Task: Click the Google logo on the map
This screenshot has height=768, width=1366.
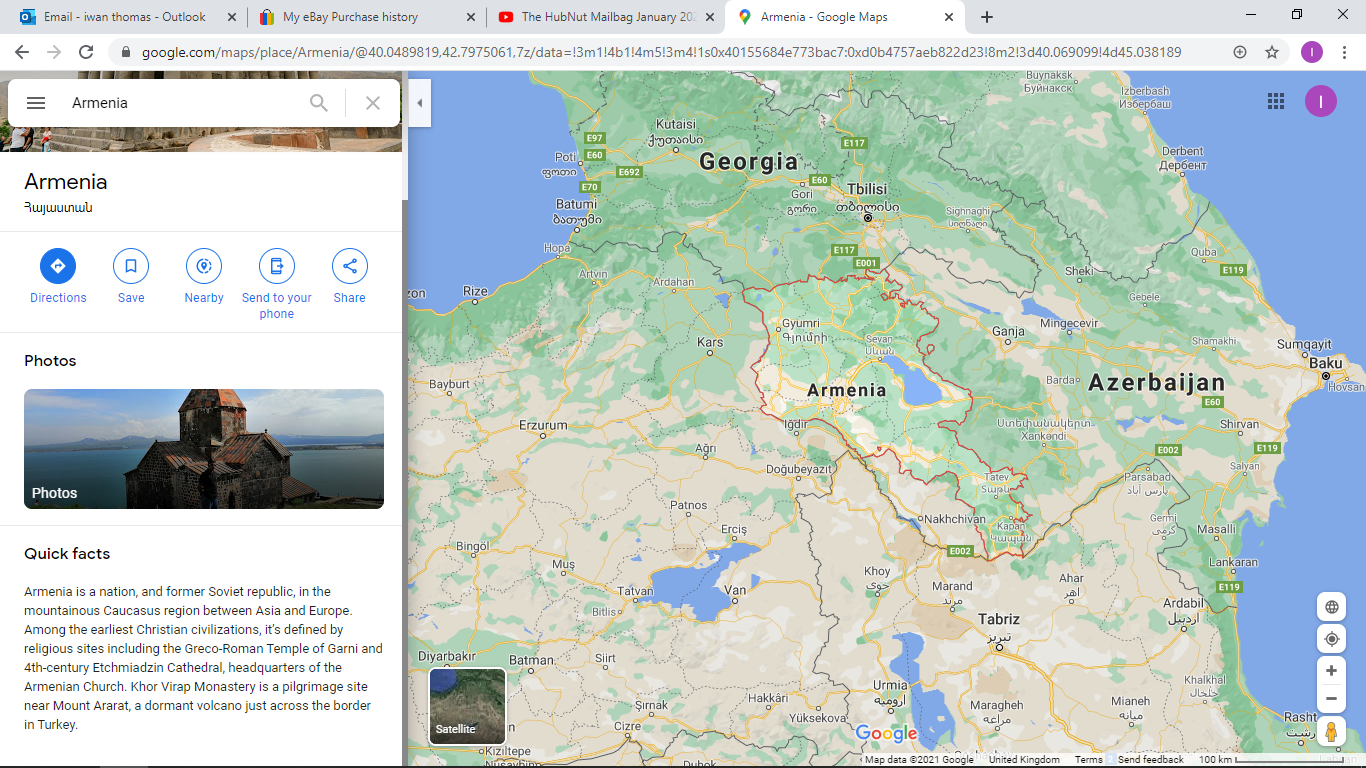Action: click(887, 733)
